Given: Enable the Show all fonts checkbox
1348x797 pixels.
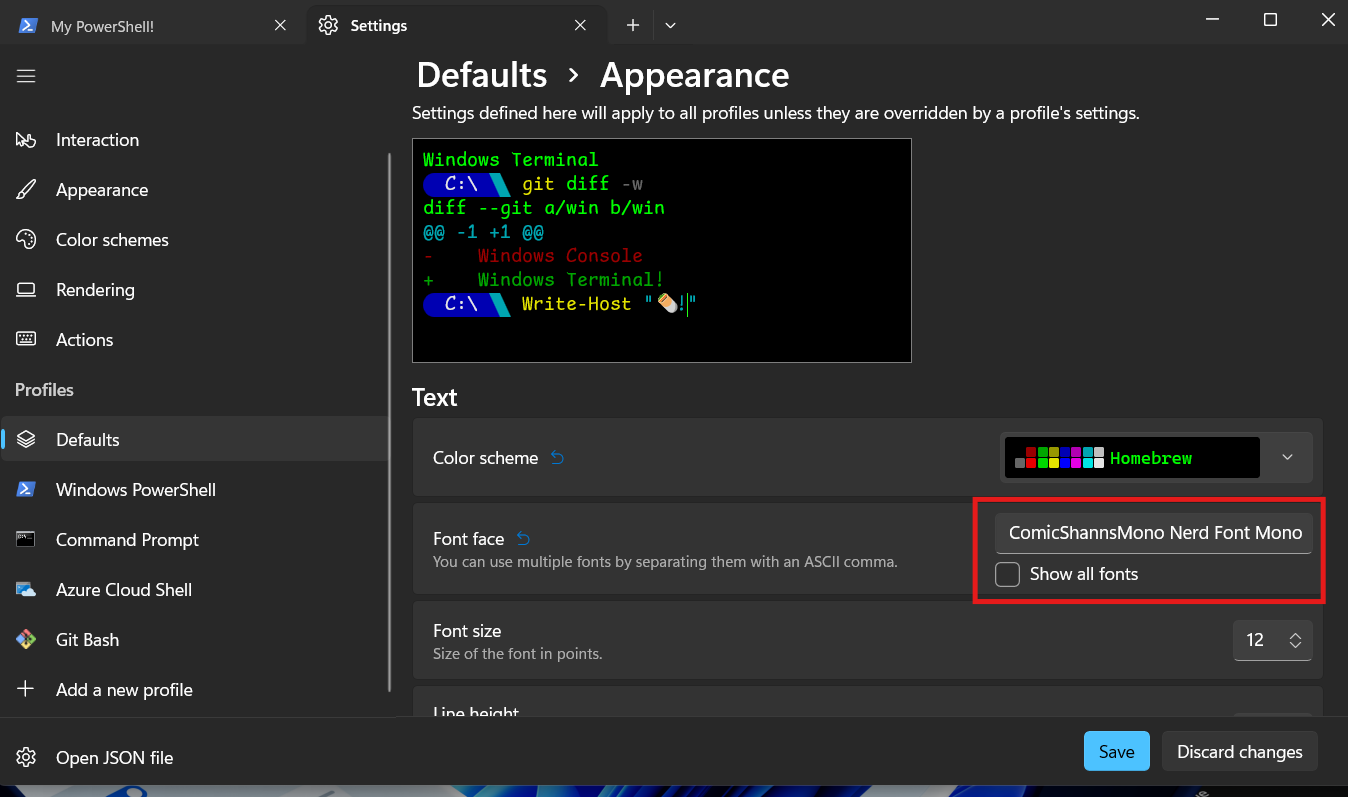Looking at the screenshot, I should click(x=1007, y=574).
